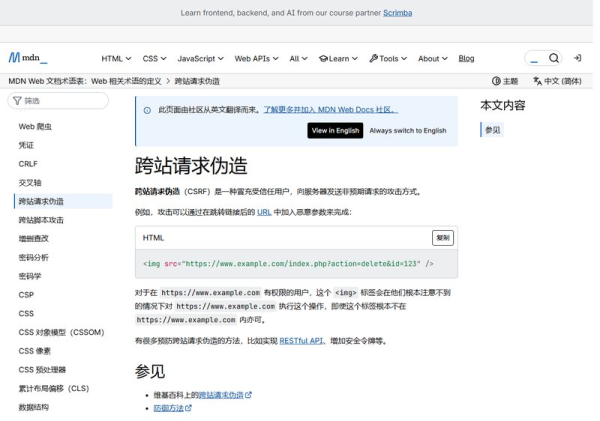Select sidebar item 凭证
Image resolution: width=600 pixels, height=421 pixels.
(x=26, y=145)
